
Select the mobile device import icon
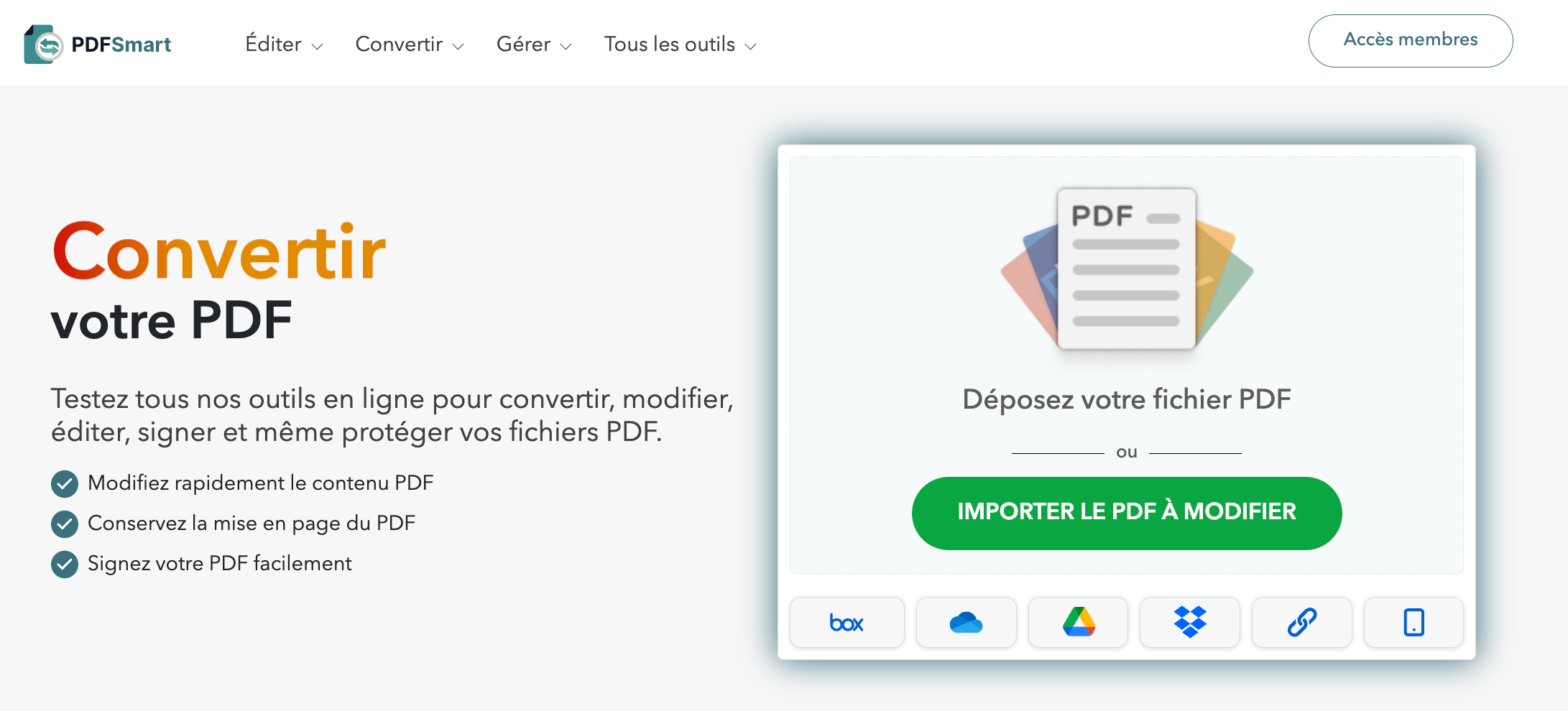click(x=1413, y=623)
